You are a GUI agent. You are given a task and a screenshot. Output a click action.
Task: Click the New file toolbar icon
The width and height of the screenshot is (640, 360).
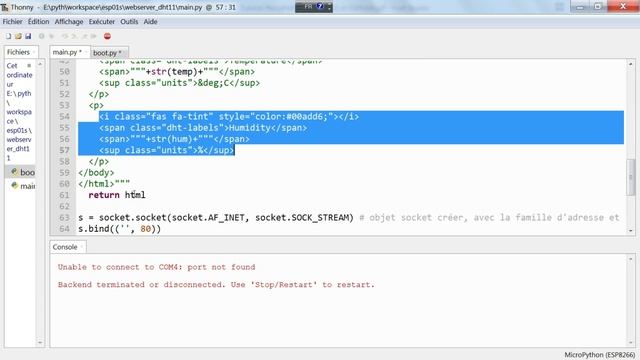[8, 36]
